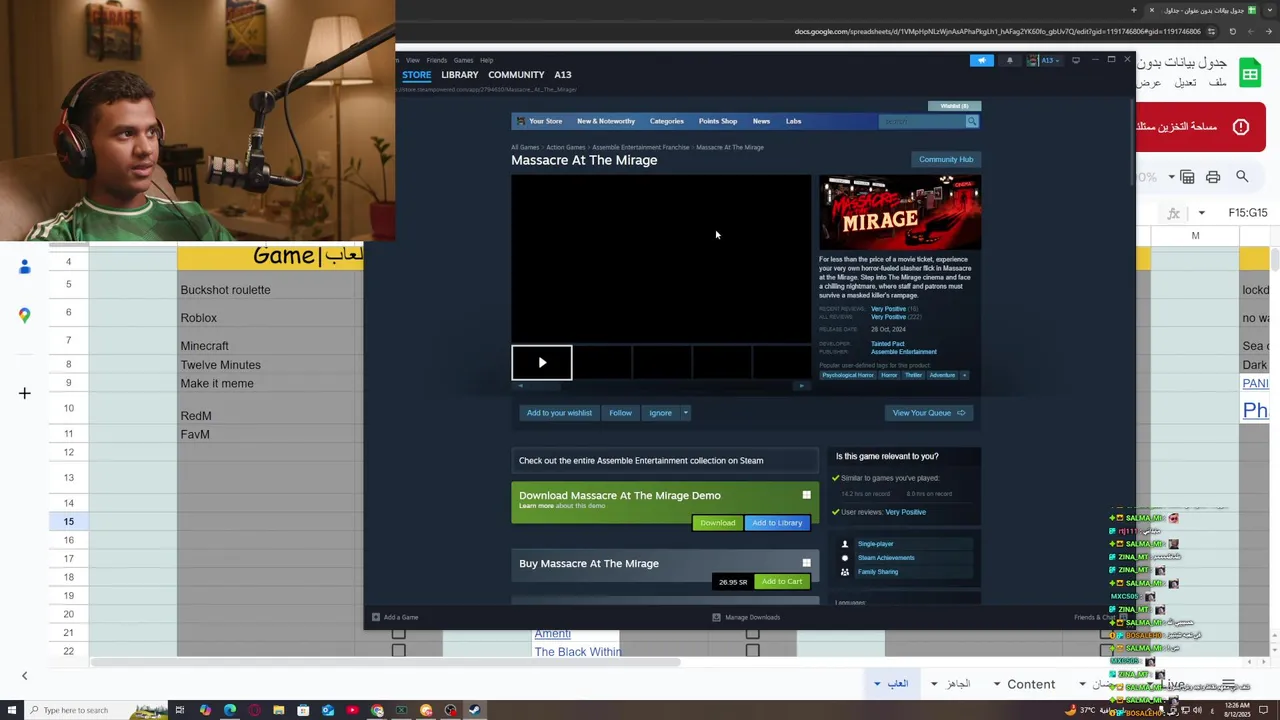Viewport: 1280px width, 720px height.
Task: Click single-player feature icon
Action: pyautogui.click(x=844, y=544)
